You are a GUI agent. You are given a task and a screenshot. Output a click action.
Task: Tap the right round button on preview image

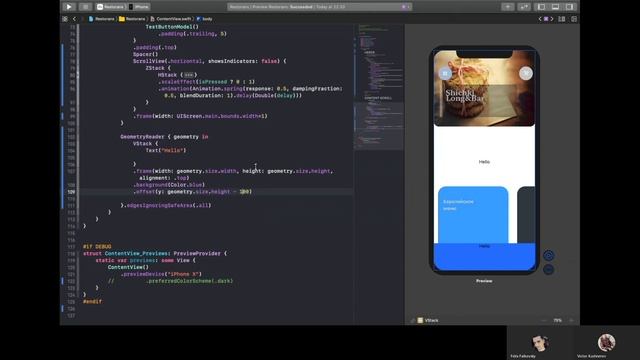click(526, 73)
